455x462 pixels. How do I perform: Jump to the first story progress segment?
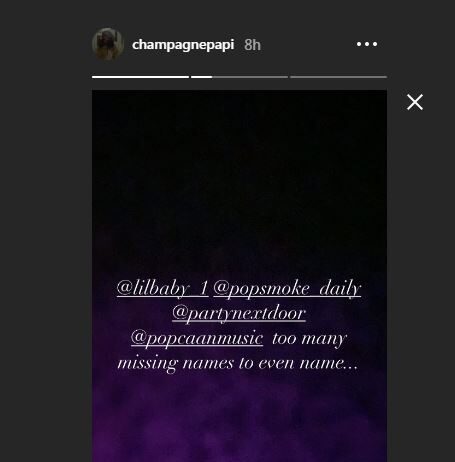point(140,77)
